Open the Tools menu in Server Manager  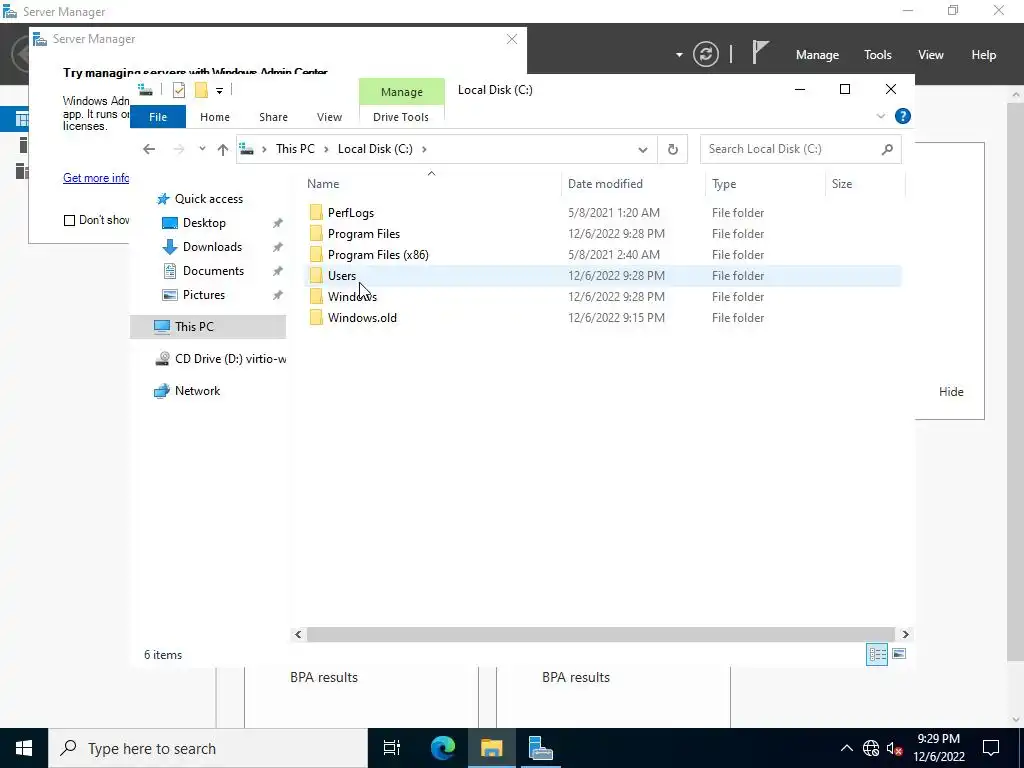coord(878,55)
